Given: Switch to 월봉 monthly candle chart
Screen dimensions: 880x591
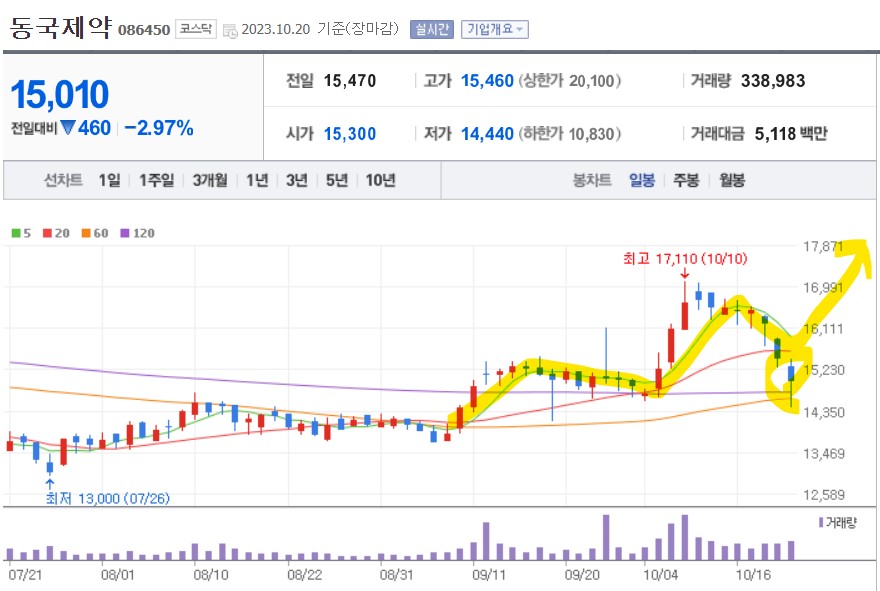Looking at the screenshot, I should (732, 180).
